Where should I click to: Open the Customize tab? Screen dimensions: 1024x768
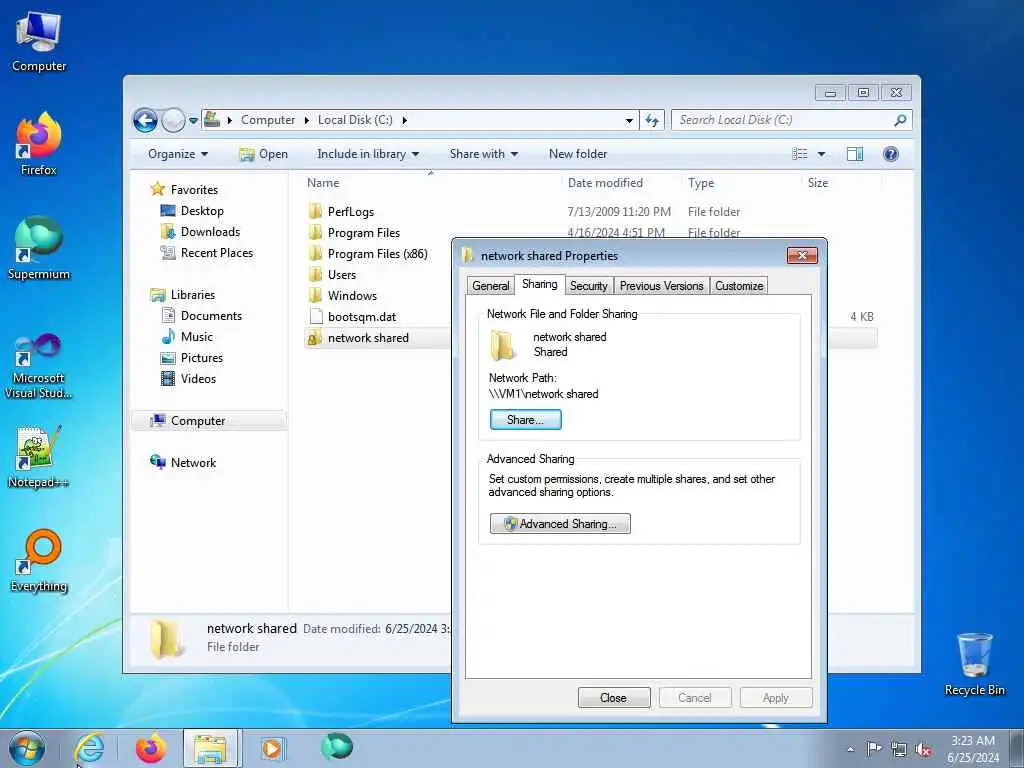click(x=739, y=286)
